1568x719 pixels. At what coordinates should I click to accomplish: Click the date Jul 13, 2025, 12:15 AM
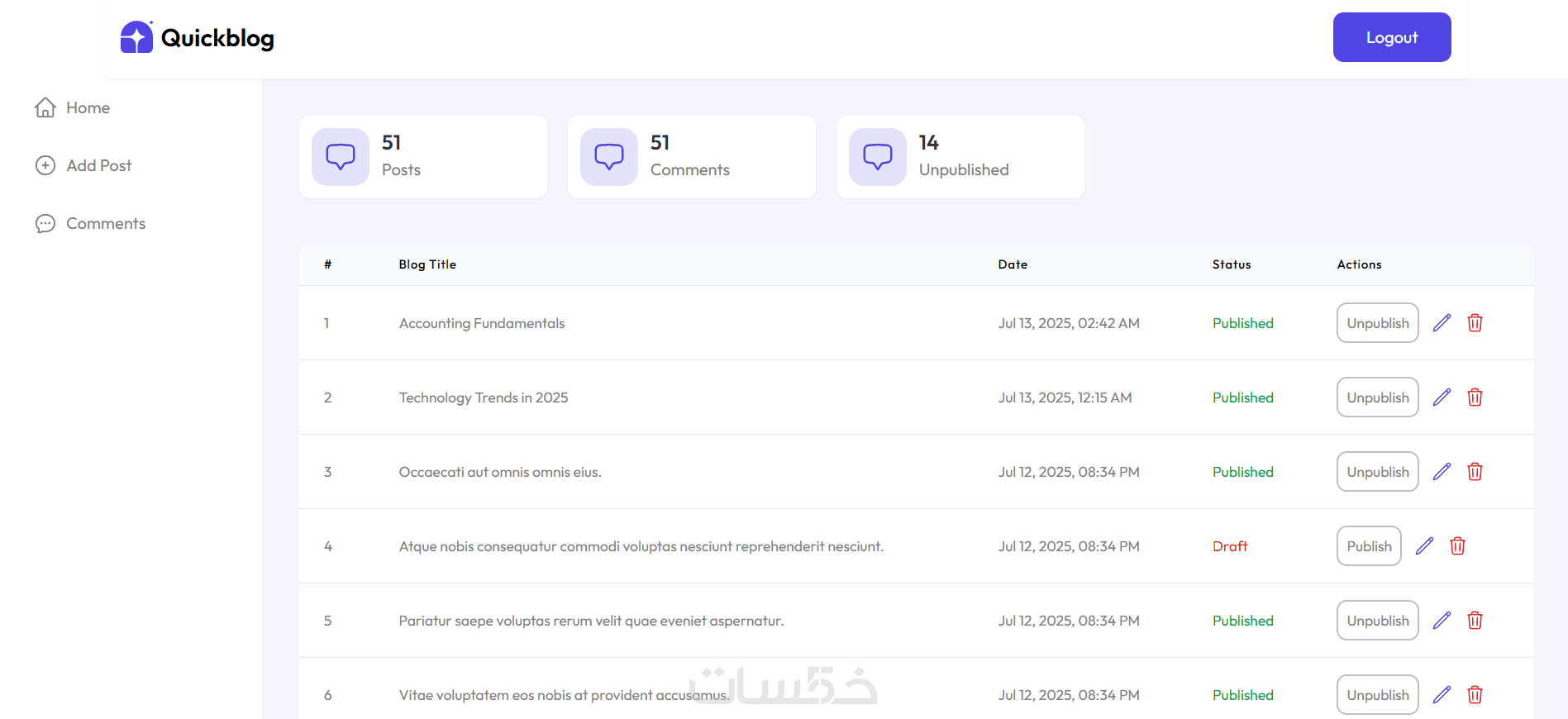tap(1065, 398)
